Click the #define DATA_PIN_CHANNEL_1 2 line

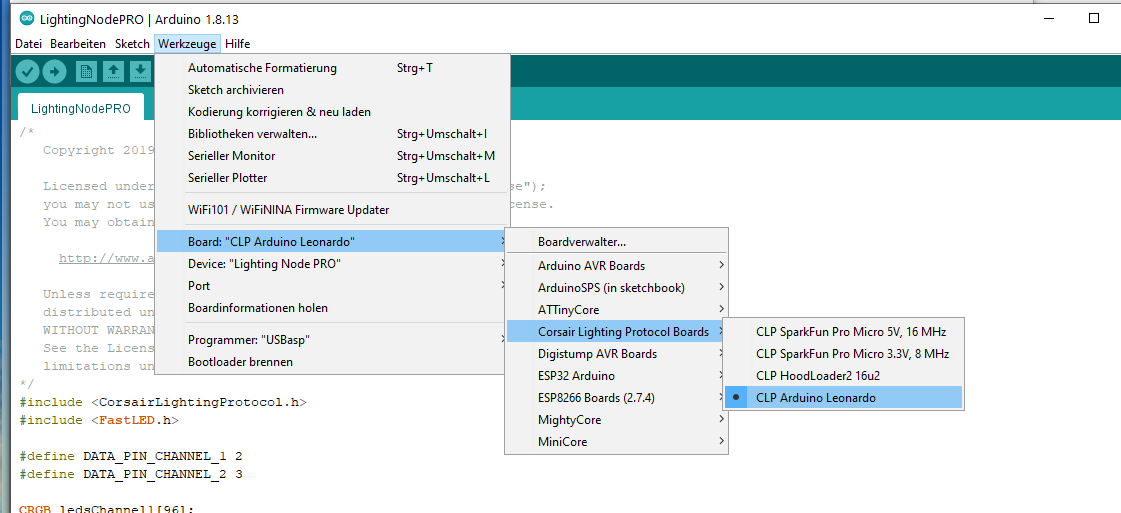click(x=131, y=456)
